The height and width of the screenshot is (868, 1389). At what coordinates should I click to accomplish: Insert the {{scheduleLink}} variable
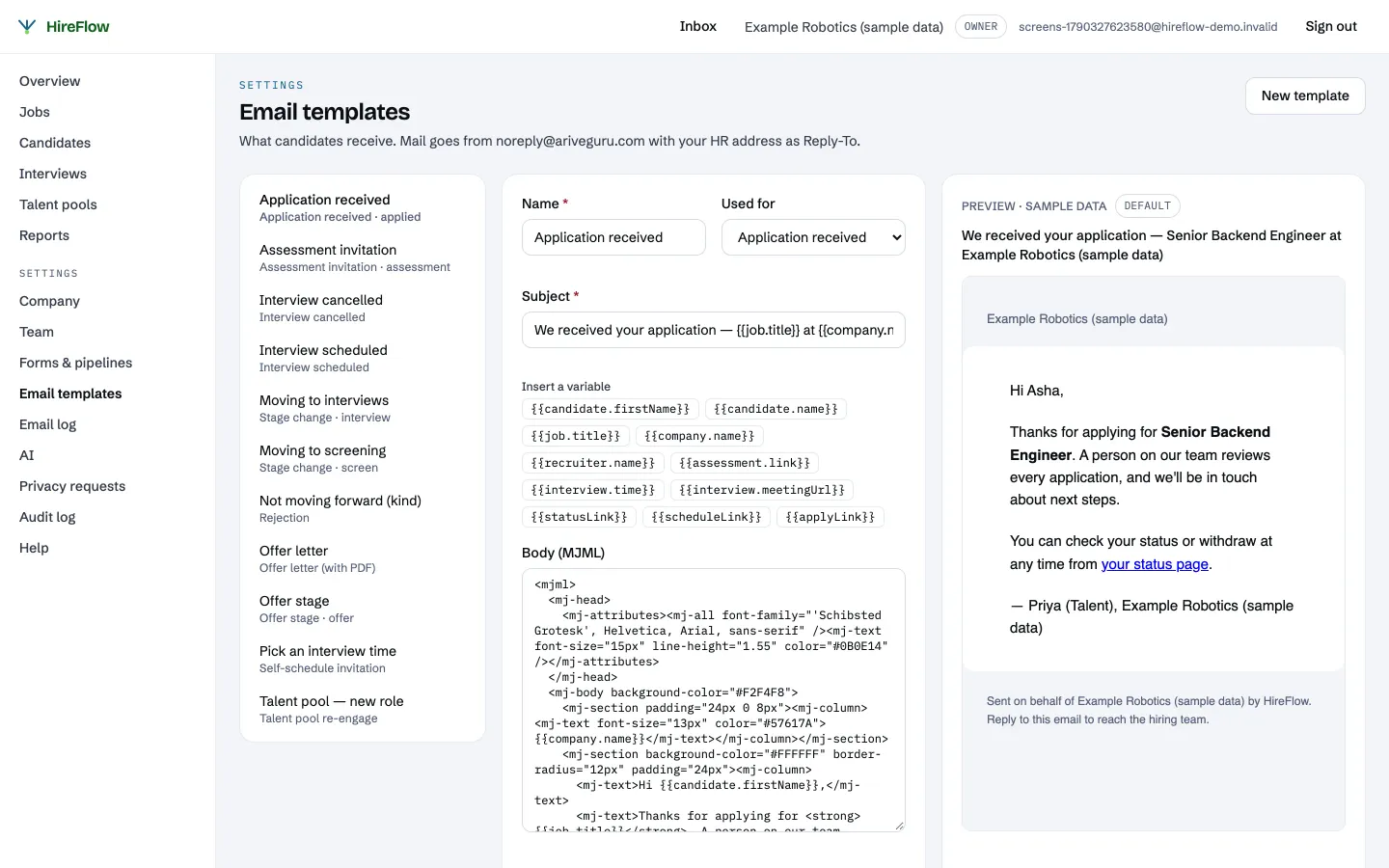pyautogui.click(x=706, y=517)
